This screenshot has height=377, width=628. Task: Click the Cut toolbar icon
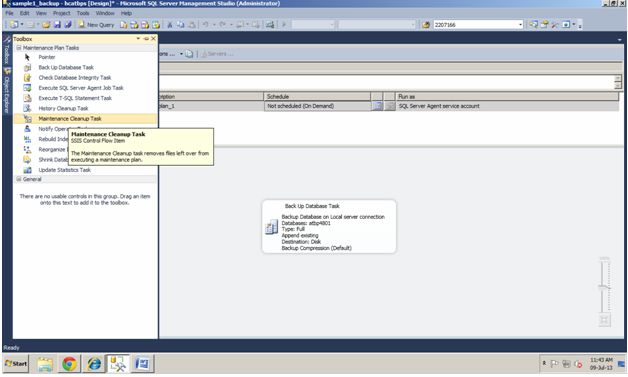point(169,25)
